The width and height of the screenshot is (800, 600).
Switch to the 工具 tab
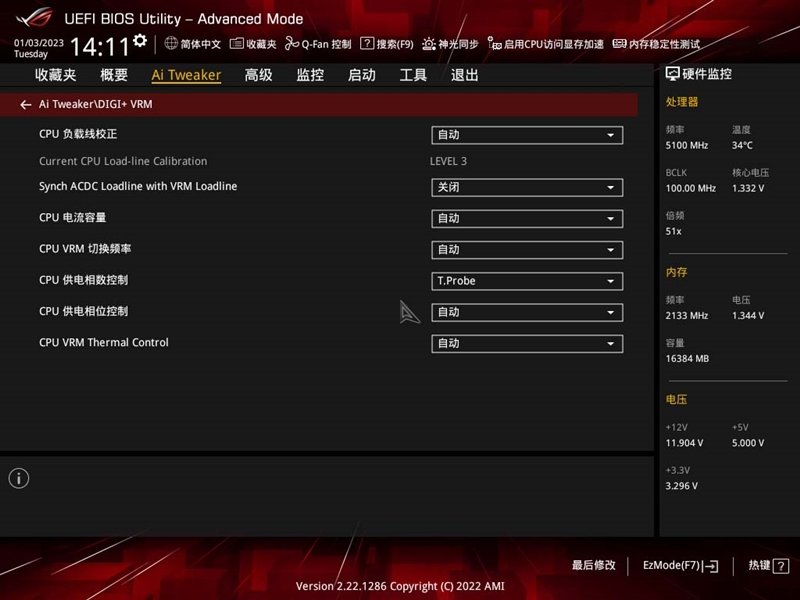coord(413,75)
